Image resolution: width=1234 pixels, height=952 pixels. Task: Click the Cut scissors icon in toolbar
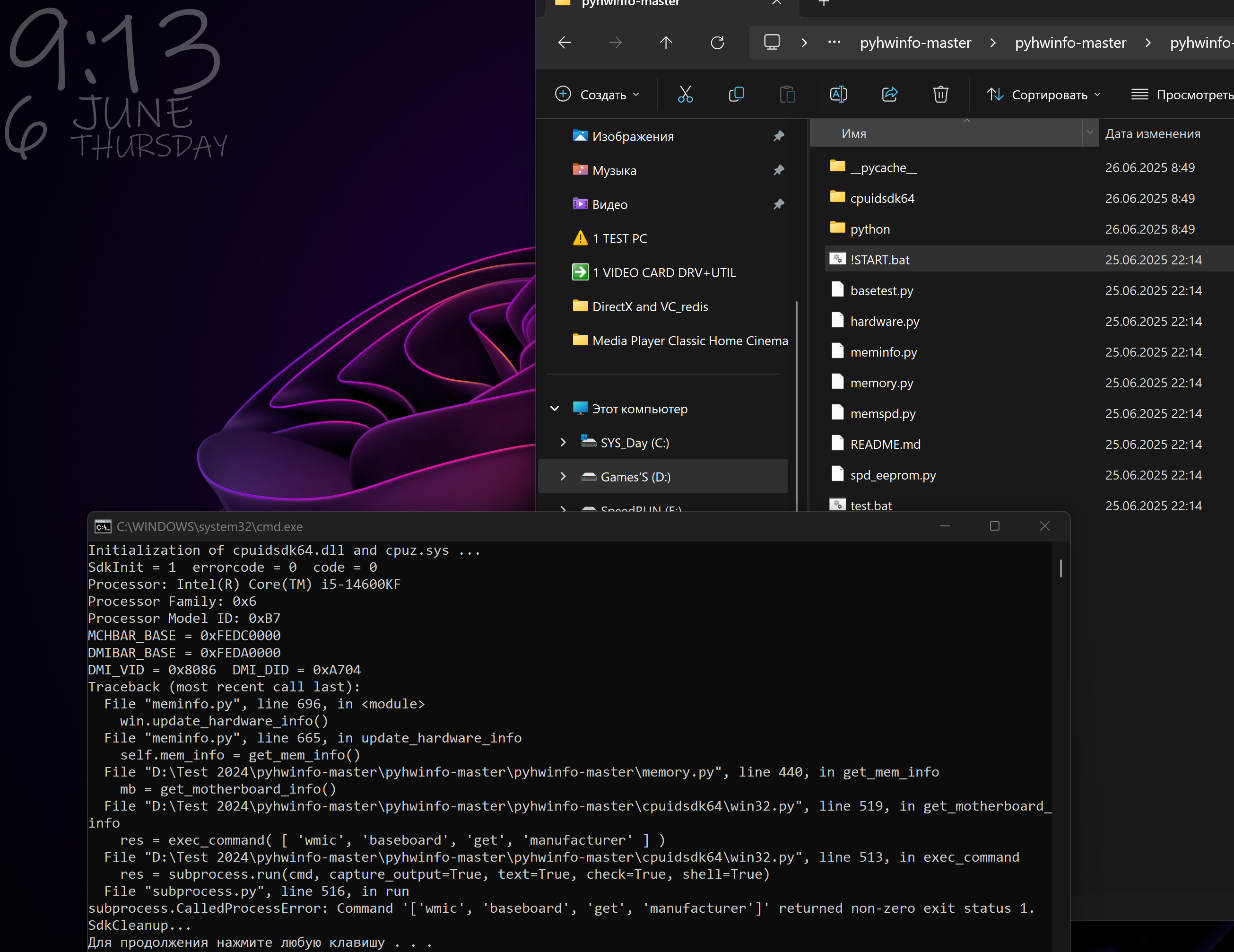pos(685,95)
